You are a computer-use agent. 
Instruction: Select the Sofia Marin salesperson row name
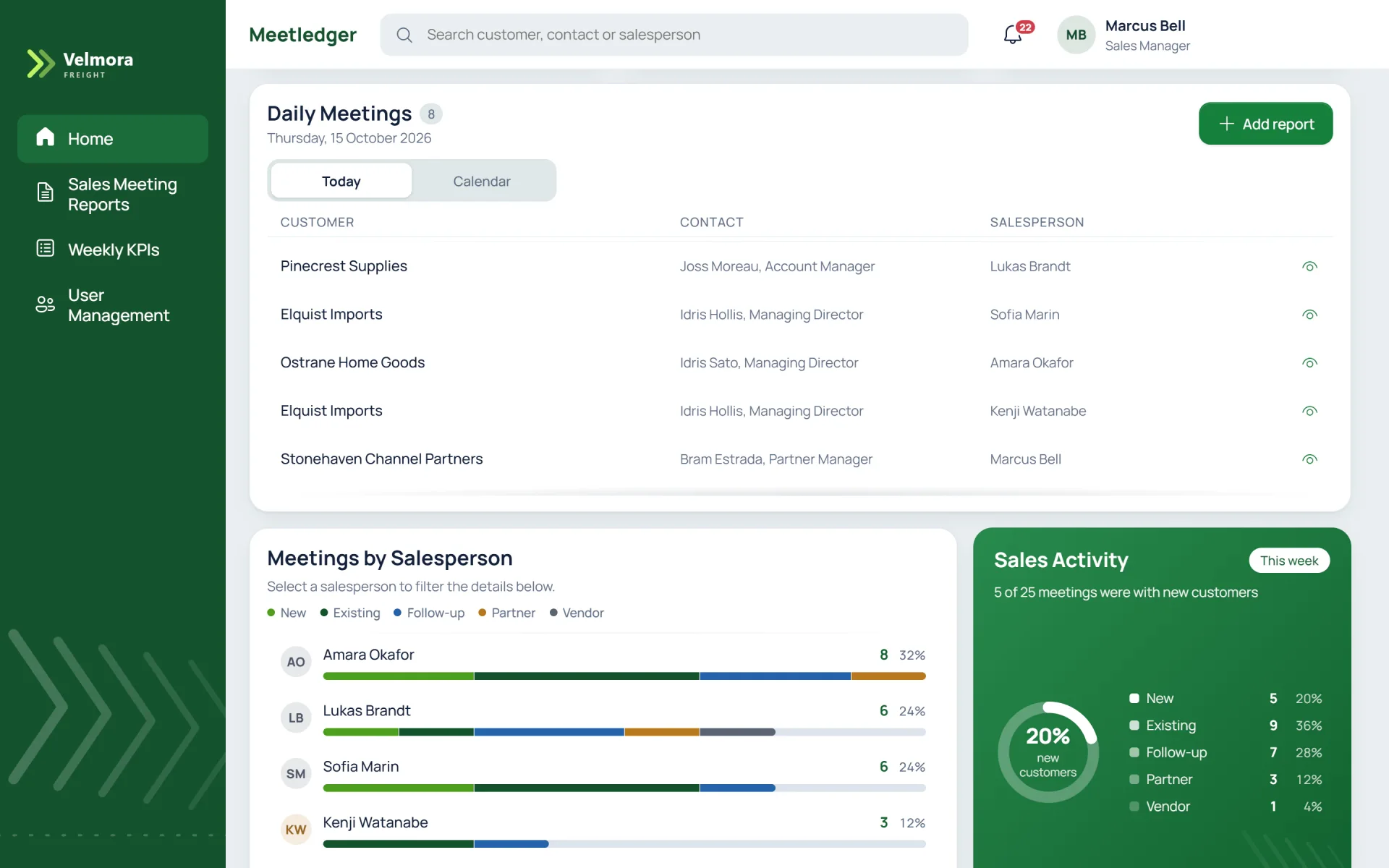(x=360, y=767)
